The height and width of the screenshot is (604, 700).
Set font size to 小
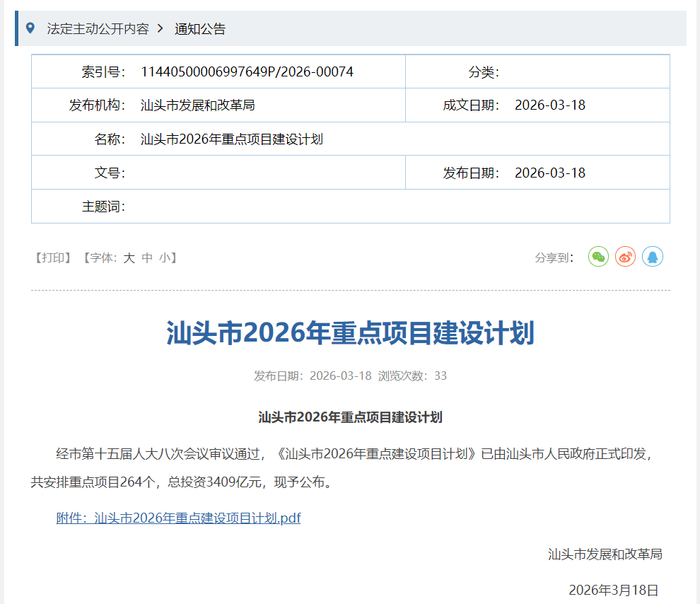point(165,258)
